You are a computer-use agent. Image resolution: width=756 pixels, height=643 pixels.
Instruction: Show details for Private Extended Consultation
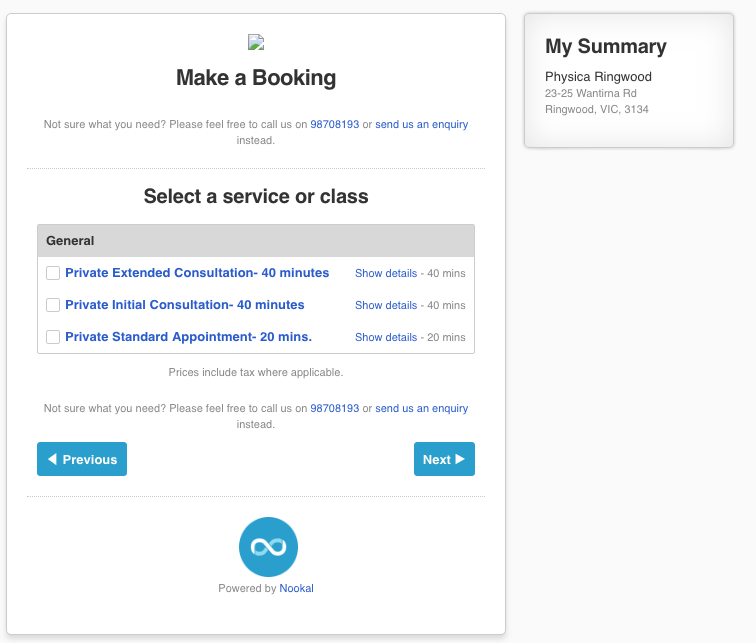click(386, 273)
